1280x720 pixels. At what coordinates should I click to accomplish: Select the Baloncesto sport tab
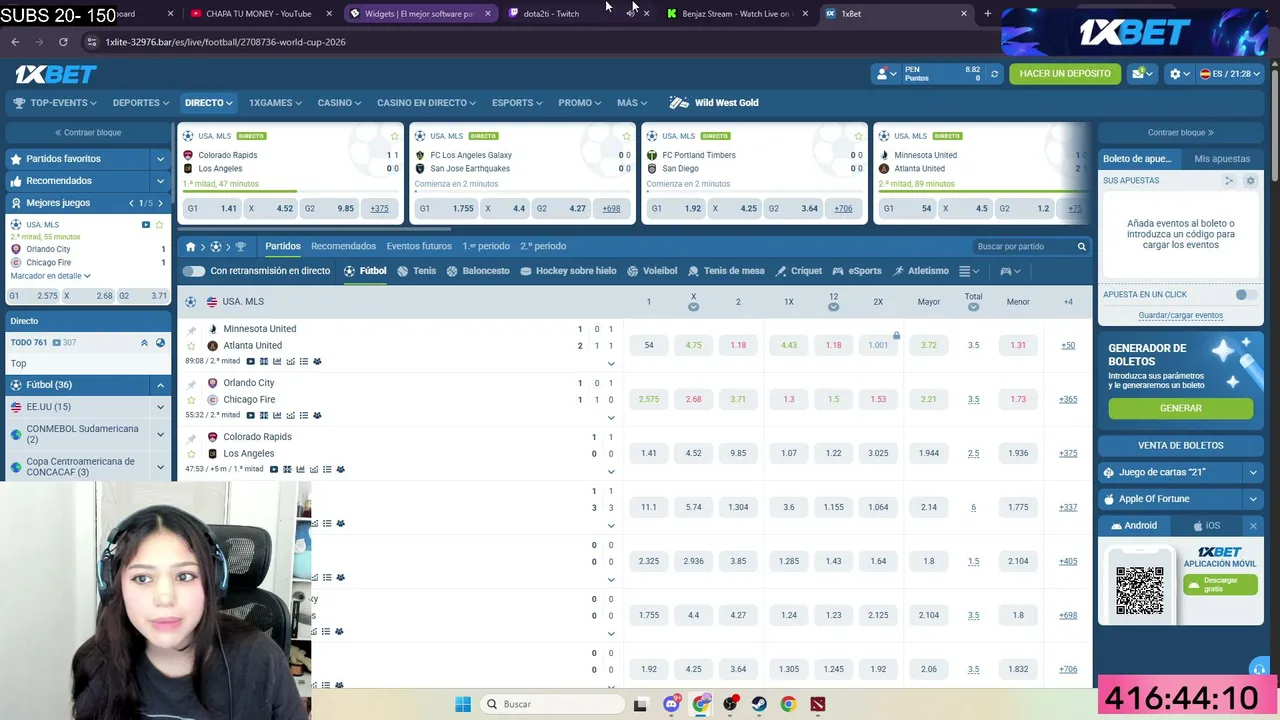[x=478, y=271]
